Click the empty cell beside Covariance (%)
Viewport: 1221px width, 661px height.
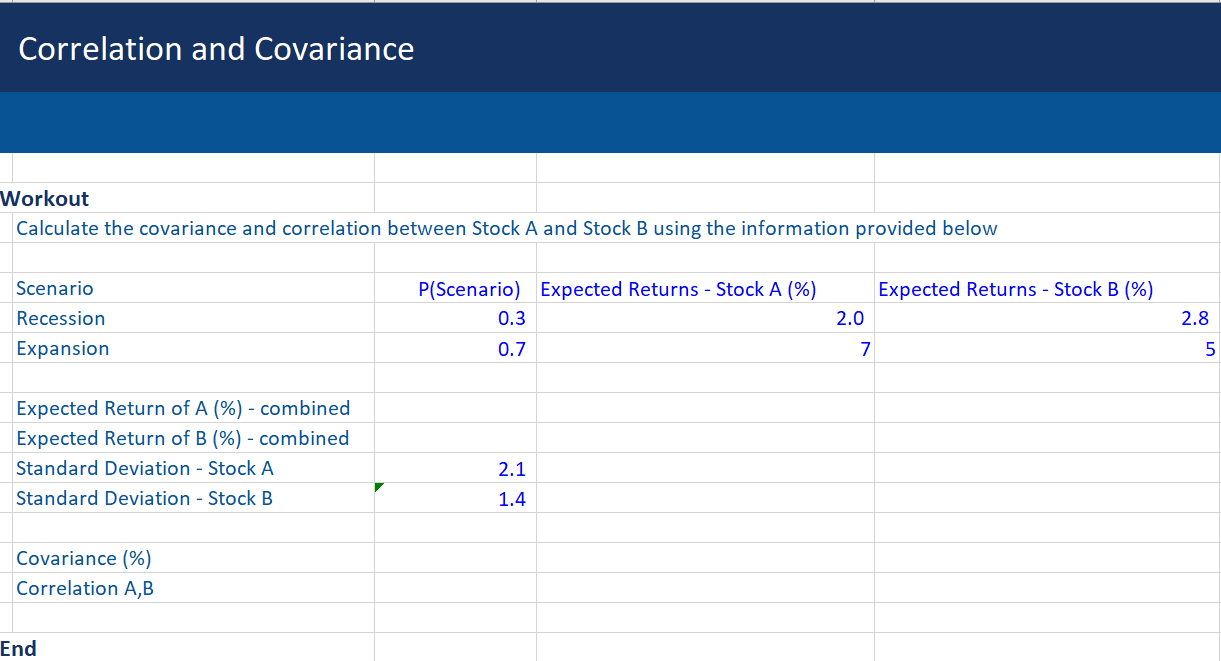point(455,558)
